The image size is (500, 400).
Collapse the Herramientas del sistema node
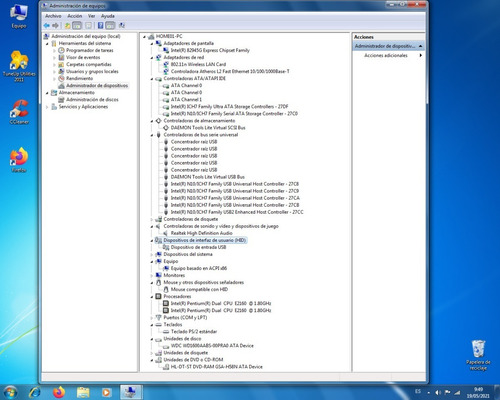pos(47,44)
